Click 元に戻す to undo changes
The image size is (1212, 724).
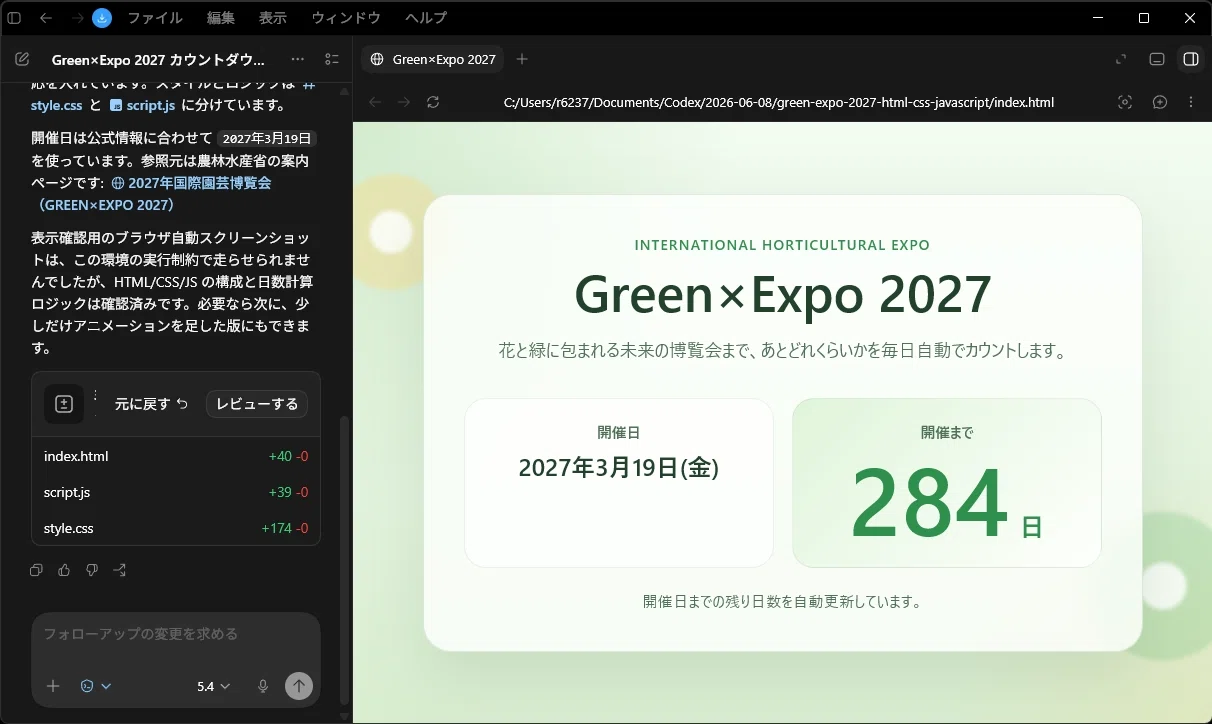pos(151,404)
